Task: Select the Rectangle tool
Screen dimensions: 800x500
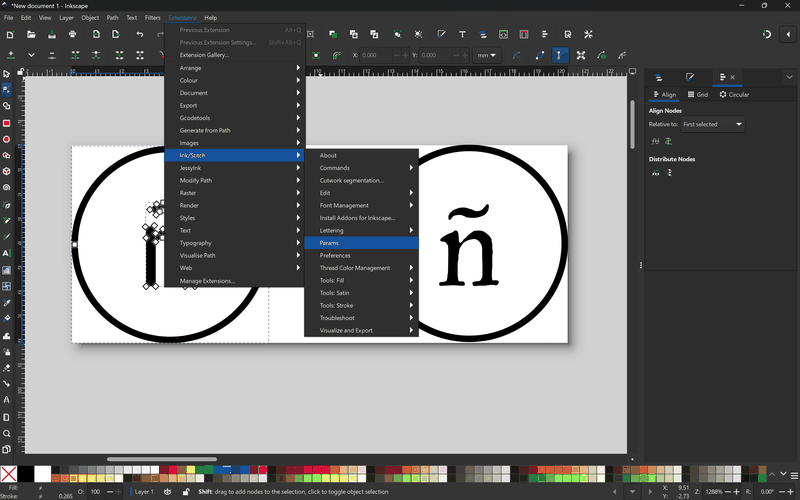Action: pos(6,123)
